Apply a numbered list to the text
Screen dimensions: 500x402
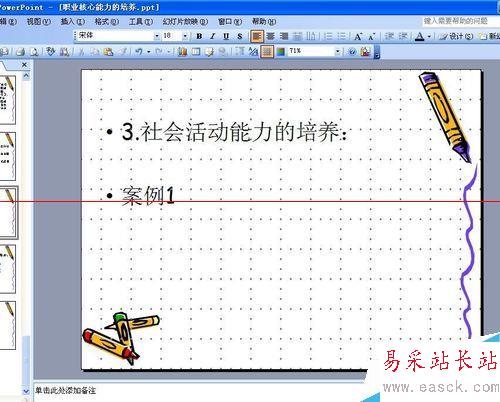pos(328,36)
